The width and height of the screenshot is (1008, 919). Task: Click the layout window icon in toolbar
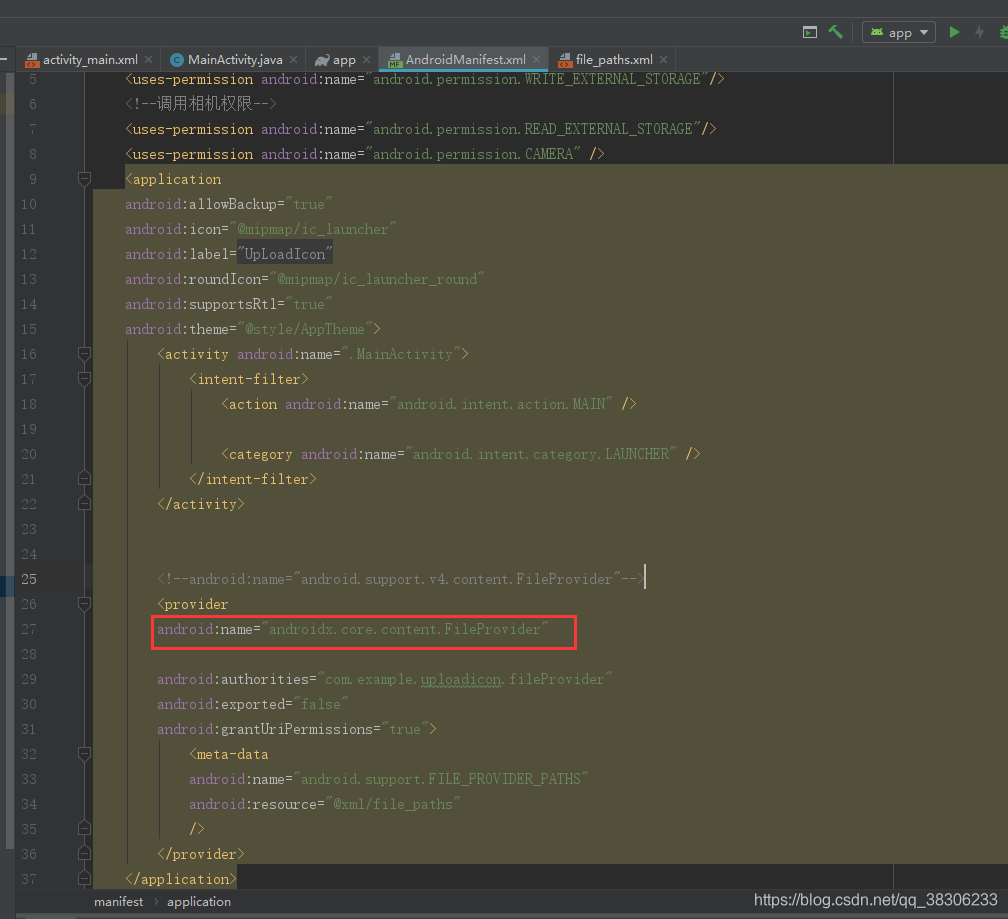(810, 32)
